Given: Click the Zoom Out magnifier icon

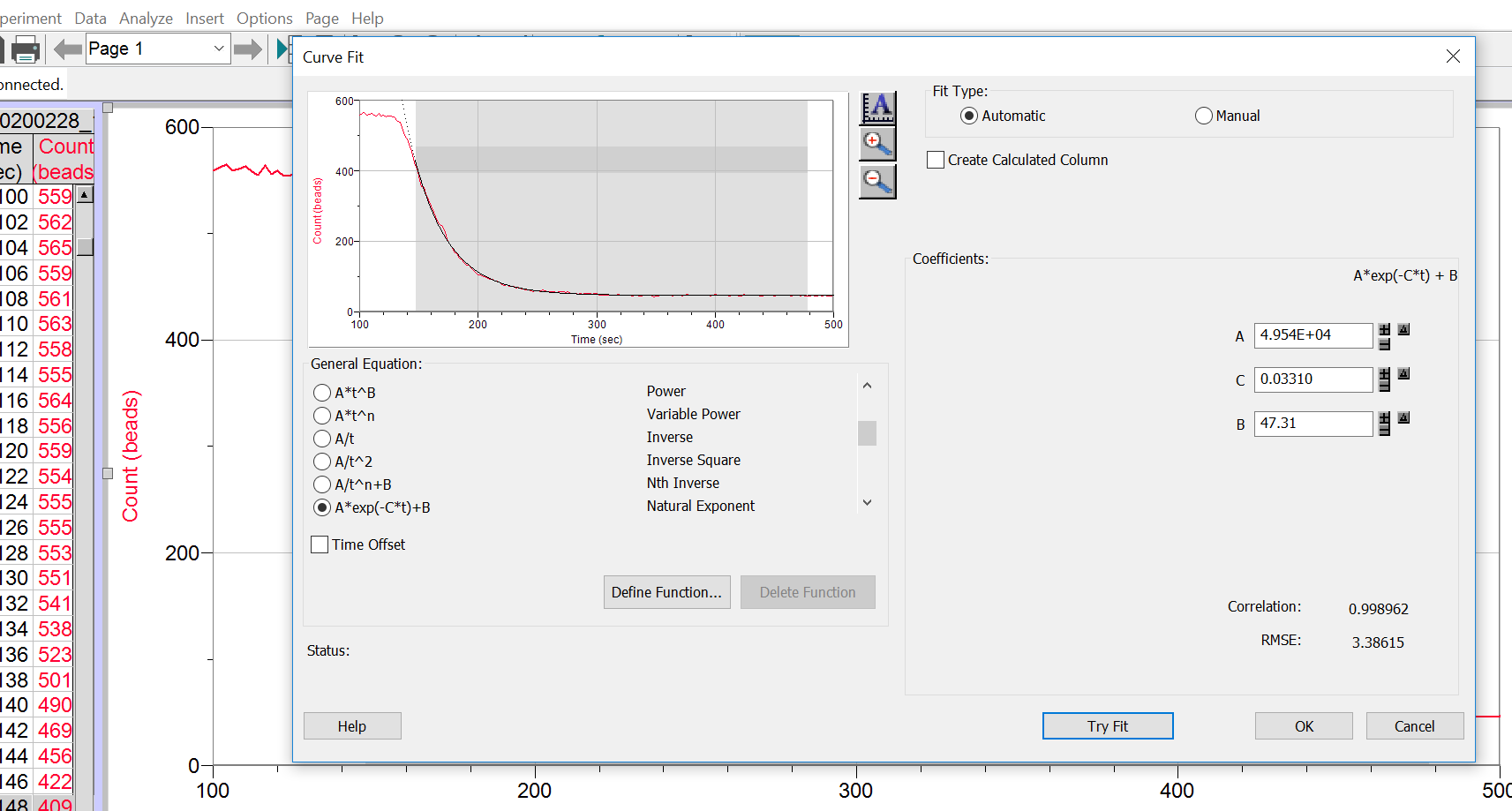Looking at the screenshot, I should click(x=877, y=182).
